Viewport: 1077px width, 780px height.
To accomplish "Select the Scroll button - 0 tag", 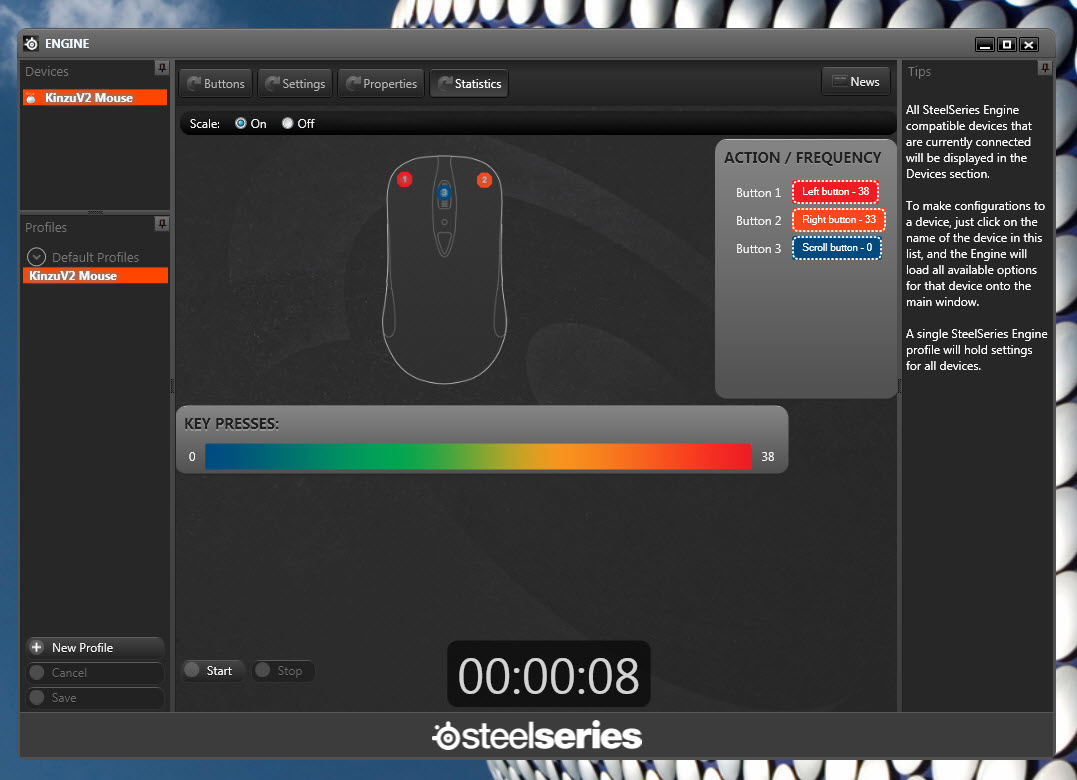I will pyautogui.click(x=837, y=248).
